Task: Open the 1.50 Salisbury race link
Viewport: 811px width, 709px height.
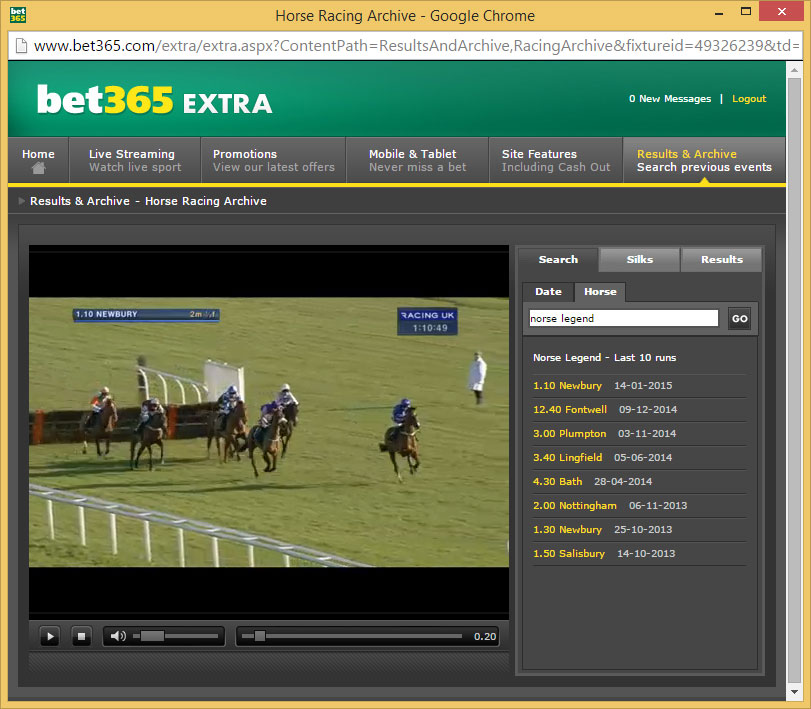Action: pos(569,553)
